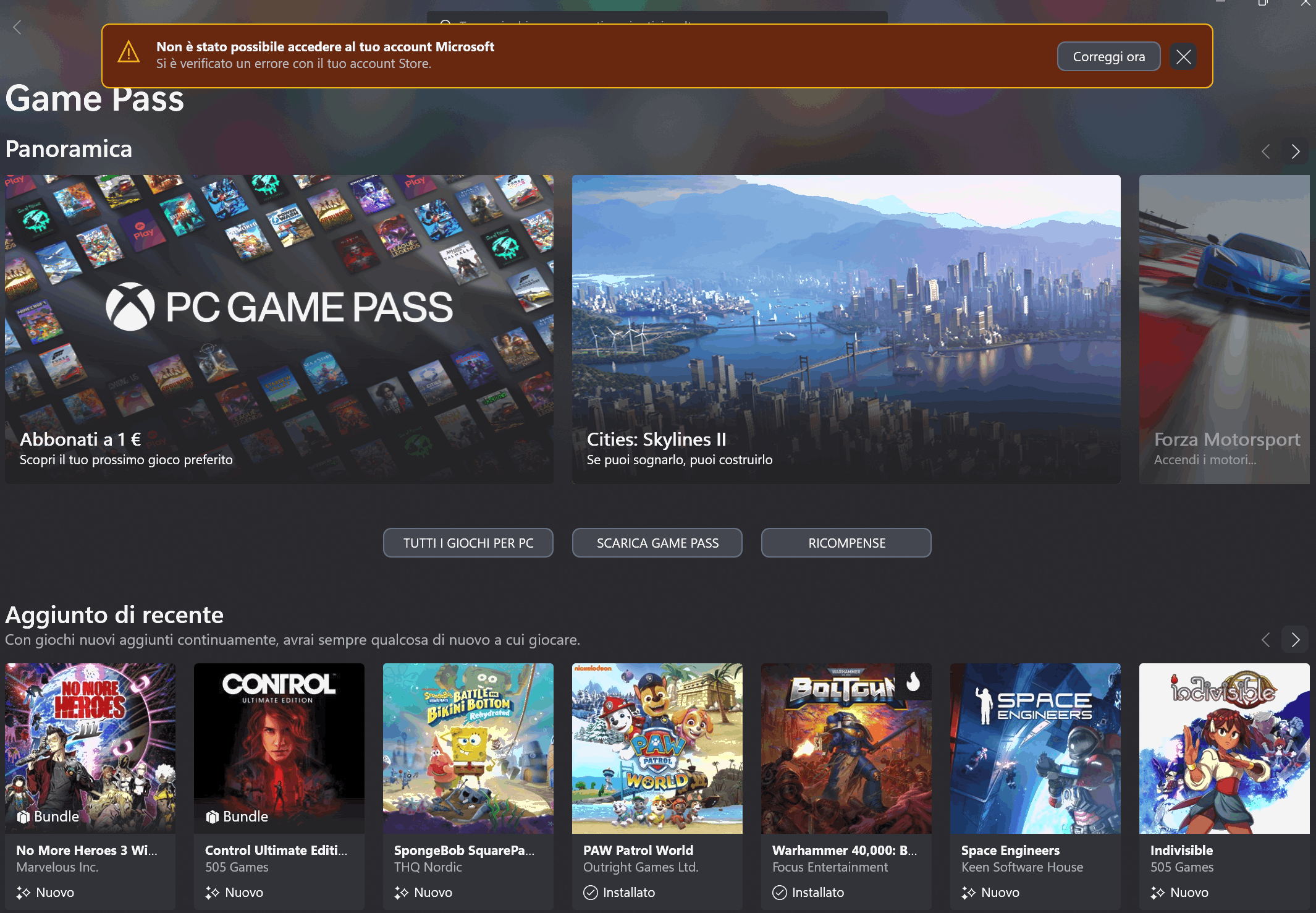Image resolution: width=1316 pixels, height=913 pixels.
Task: Click the 'Outright Games Ltd.' publisher text
Action: pyautogui.click(x=641, y=867)
